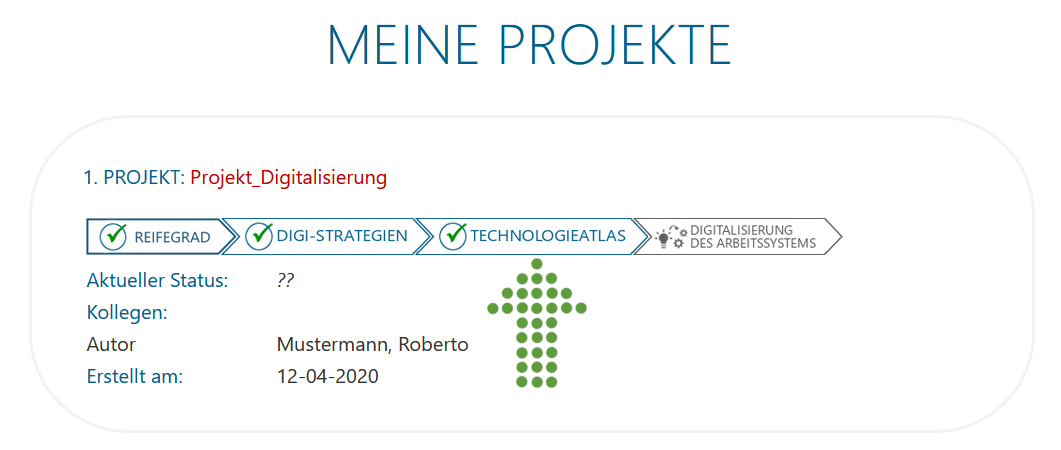Click the checkmark icon beside Digi-Strategien
Screen dimensions: 1061x450
pos(259,235)
